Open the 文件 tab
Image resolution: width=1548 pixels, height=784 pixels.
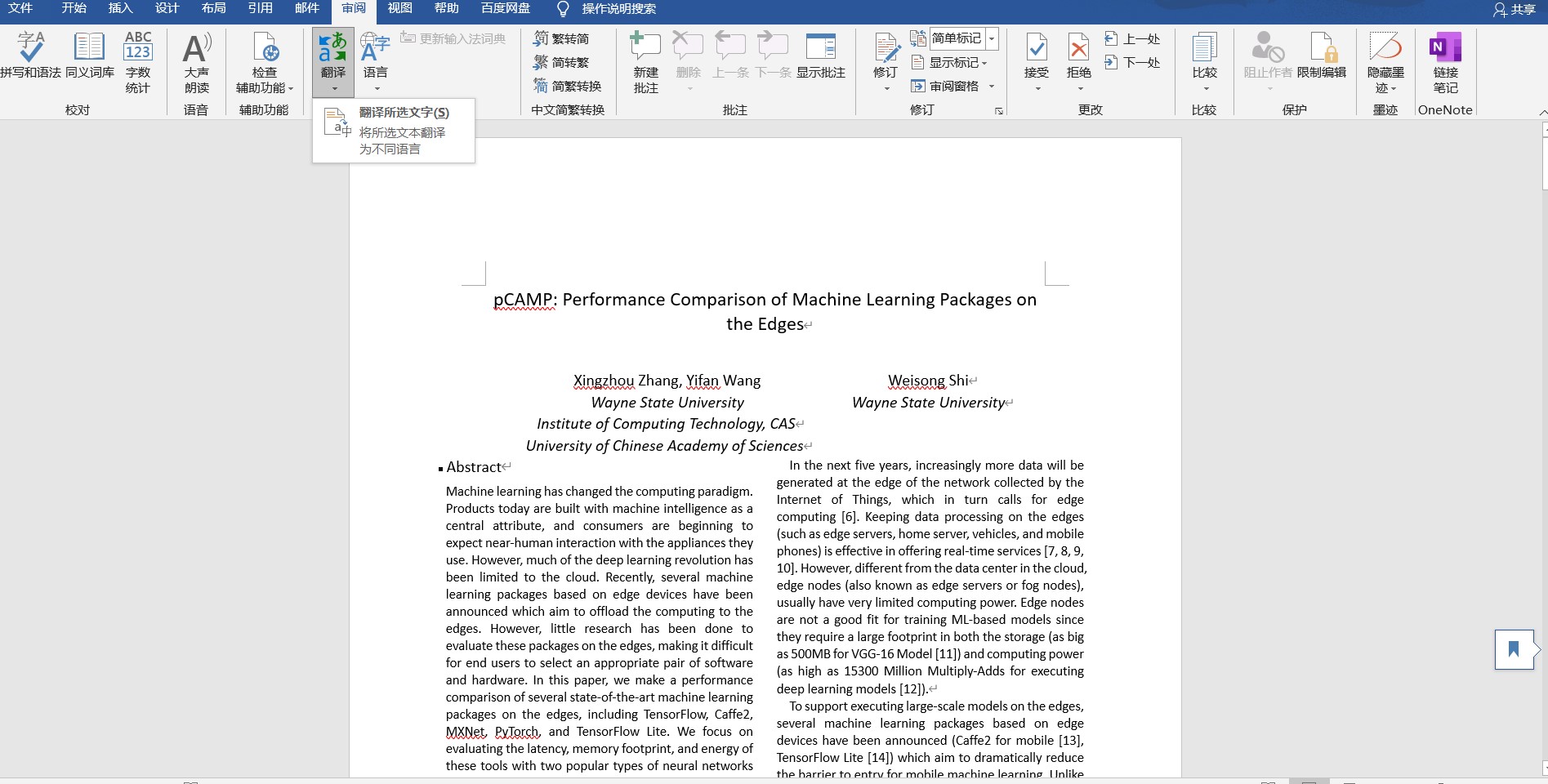(x=20, y=8)
